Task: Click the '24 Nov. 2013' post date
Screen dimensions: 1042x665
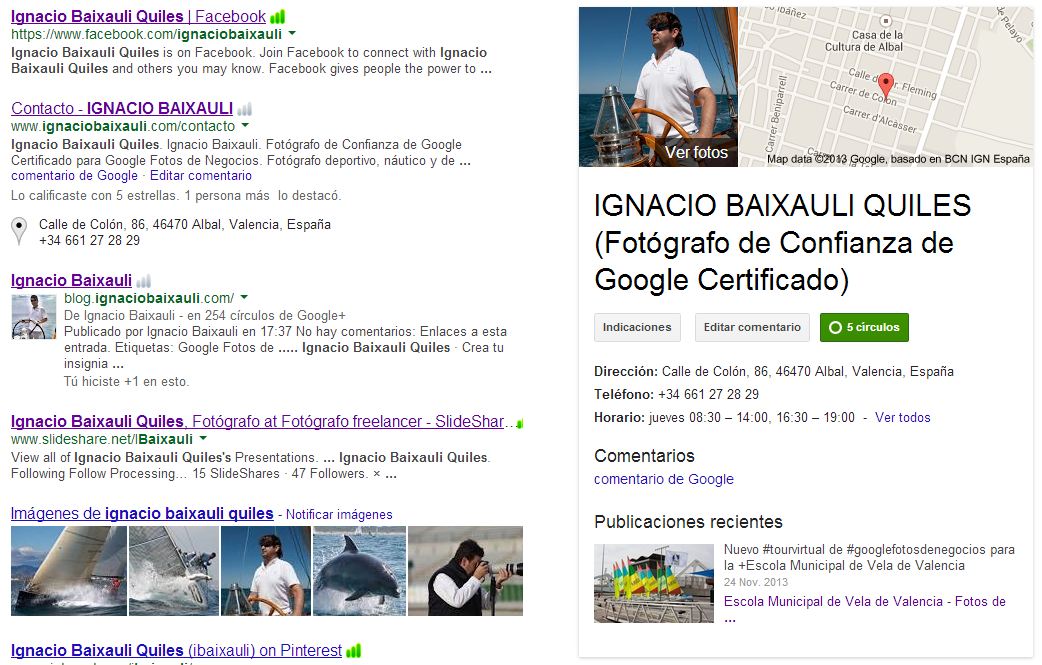Action: [756, 582]
